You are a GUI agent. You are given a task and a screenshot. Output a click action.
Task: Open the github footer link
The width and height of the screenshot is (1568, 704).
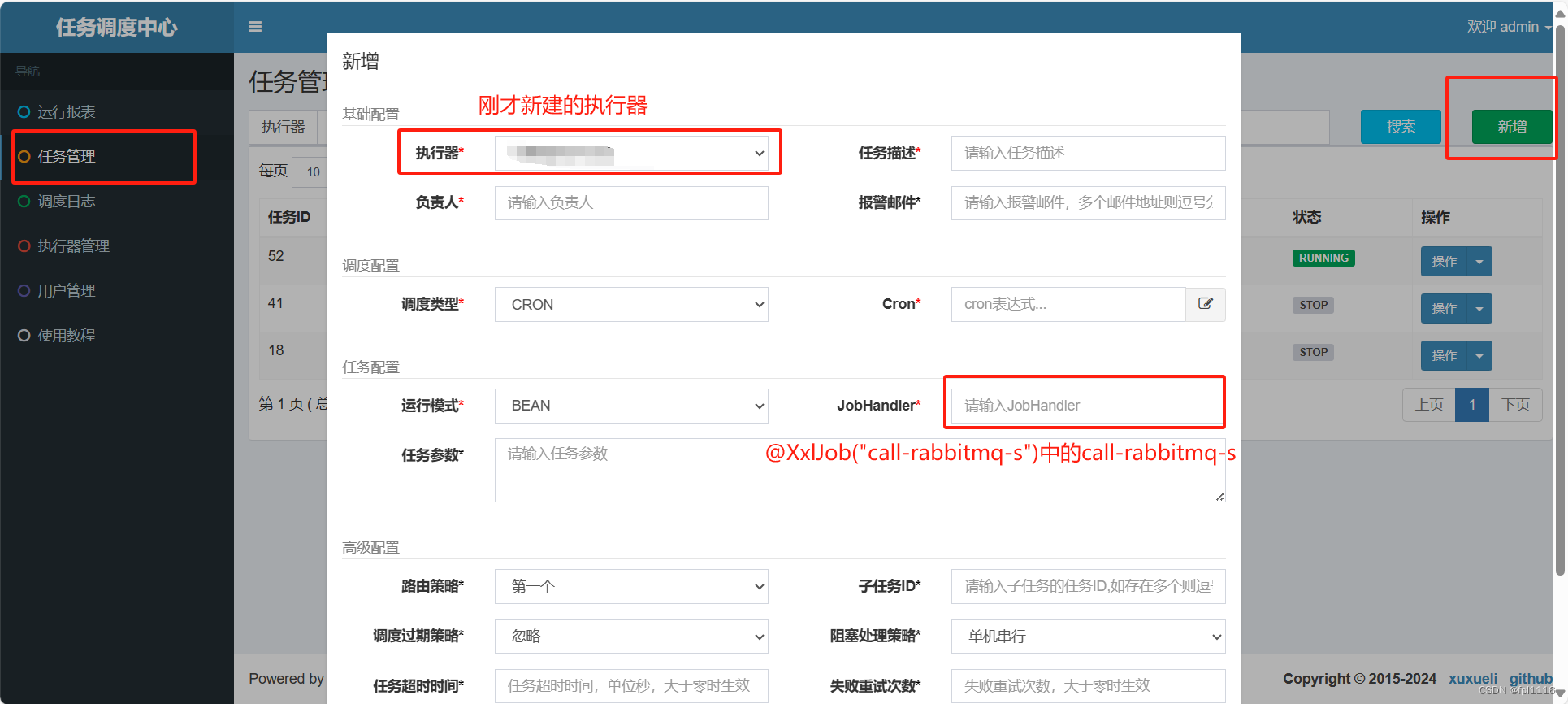tap(1531, 679)
